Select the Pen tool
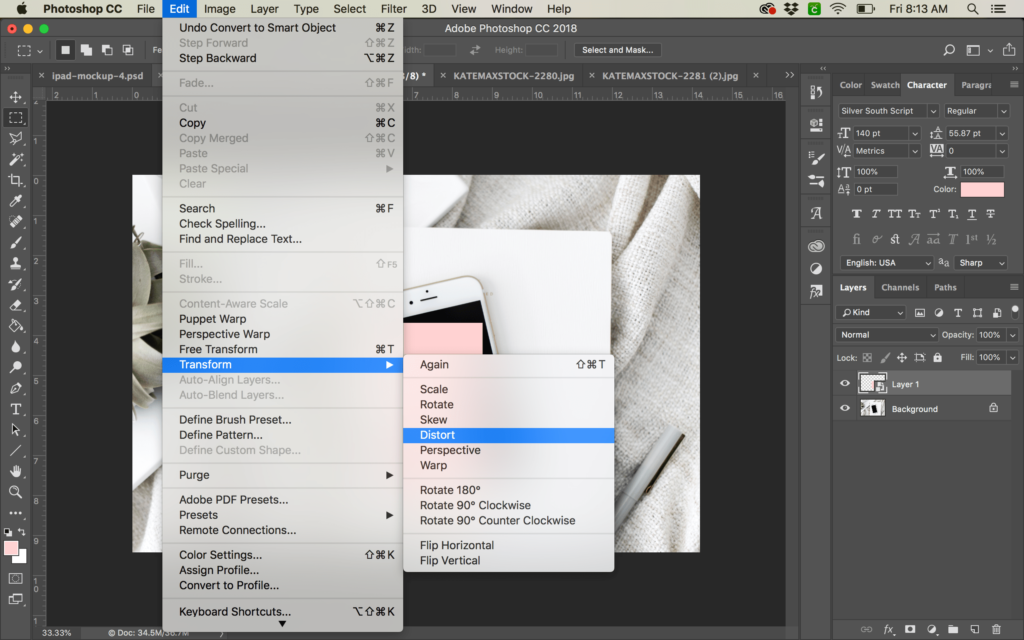This screenshot has height=640, width=1024. click(x=16, y=389)
